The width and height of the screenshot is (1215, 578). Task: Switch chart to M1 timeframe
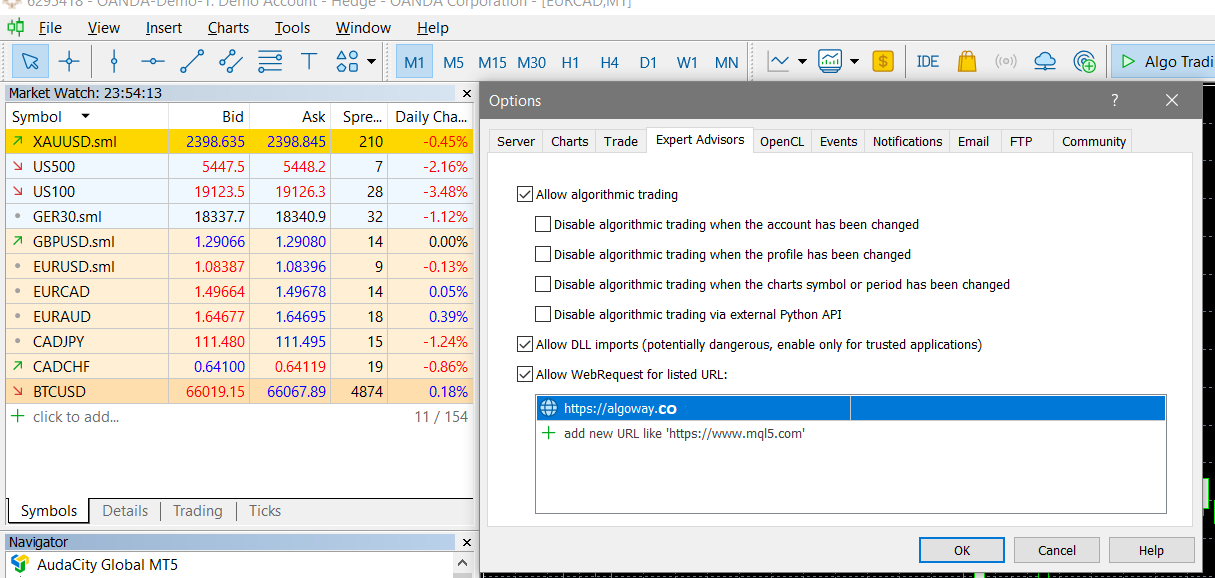coord(414,62)
